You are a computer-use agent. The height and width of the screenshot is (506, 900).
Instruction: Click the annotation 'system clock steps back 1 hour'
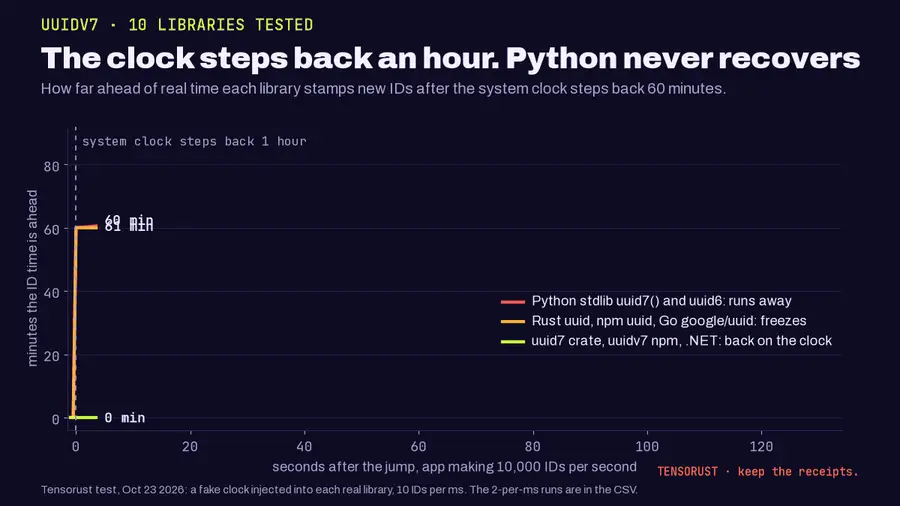tap(194, 141)
